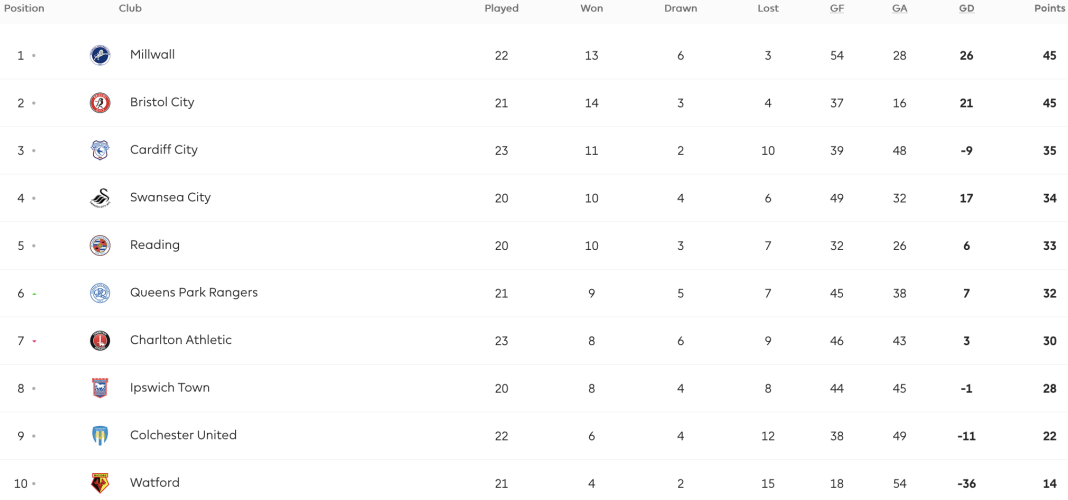
Task: Open the Queens Park Rangers name link
Action: [x=194, y=293]
